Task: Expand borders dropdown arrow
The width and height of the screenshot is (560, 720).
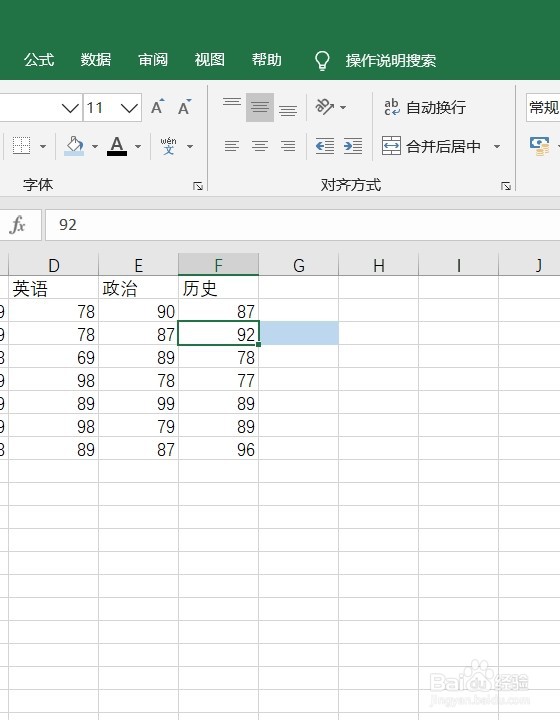Action: click(43, 146)
